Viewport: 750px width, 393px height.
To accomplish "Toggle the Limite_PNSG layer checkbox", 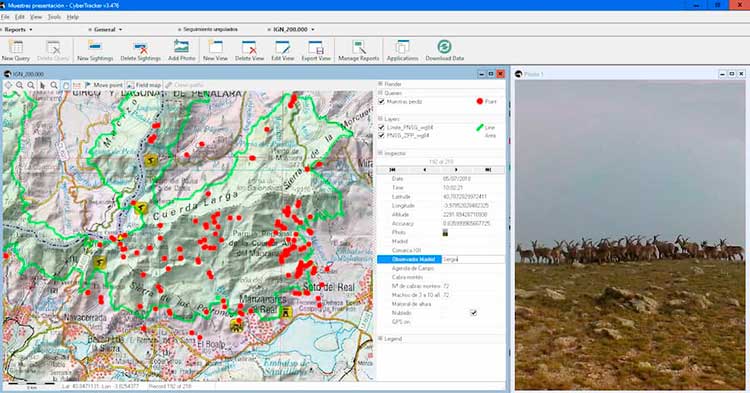I will [x=381, y=128].
